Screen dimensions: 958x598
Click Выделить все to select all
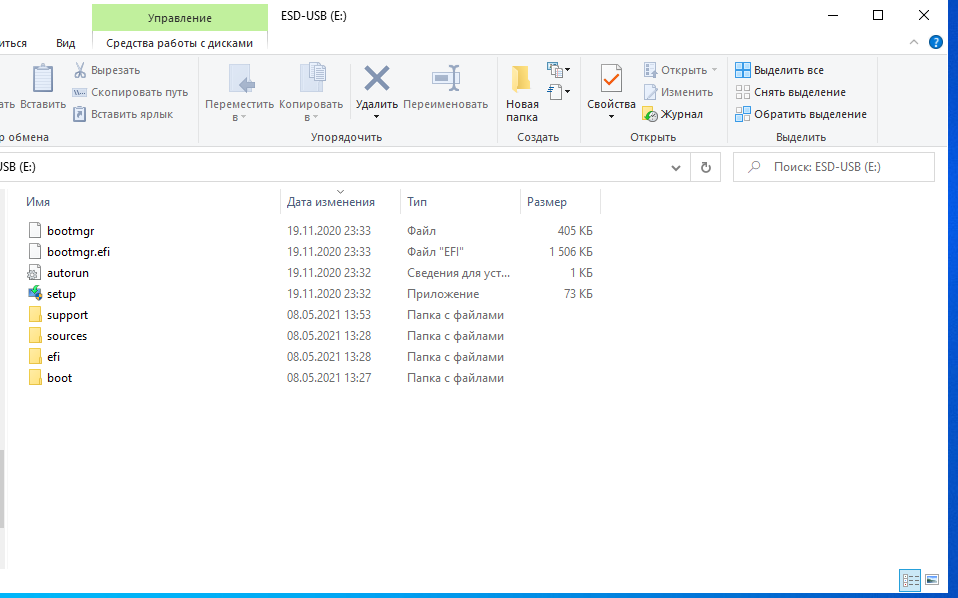click(780, 70)
